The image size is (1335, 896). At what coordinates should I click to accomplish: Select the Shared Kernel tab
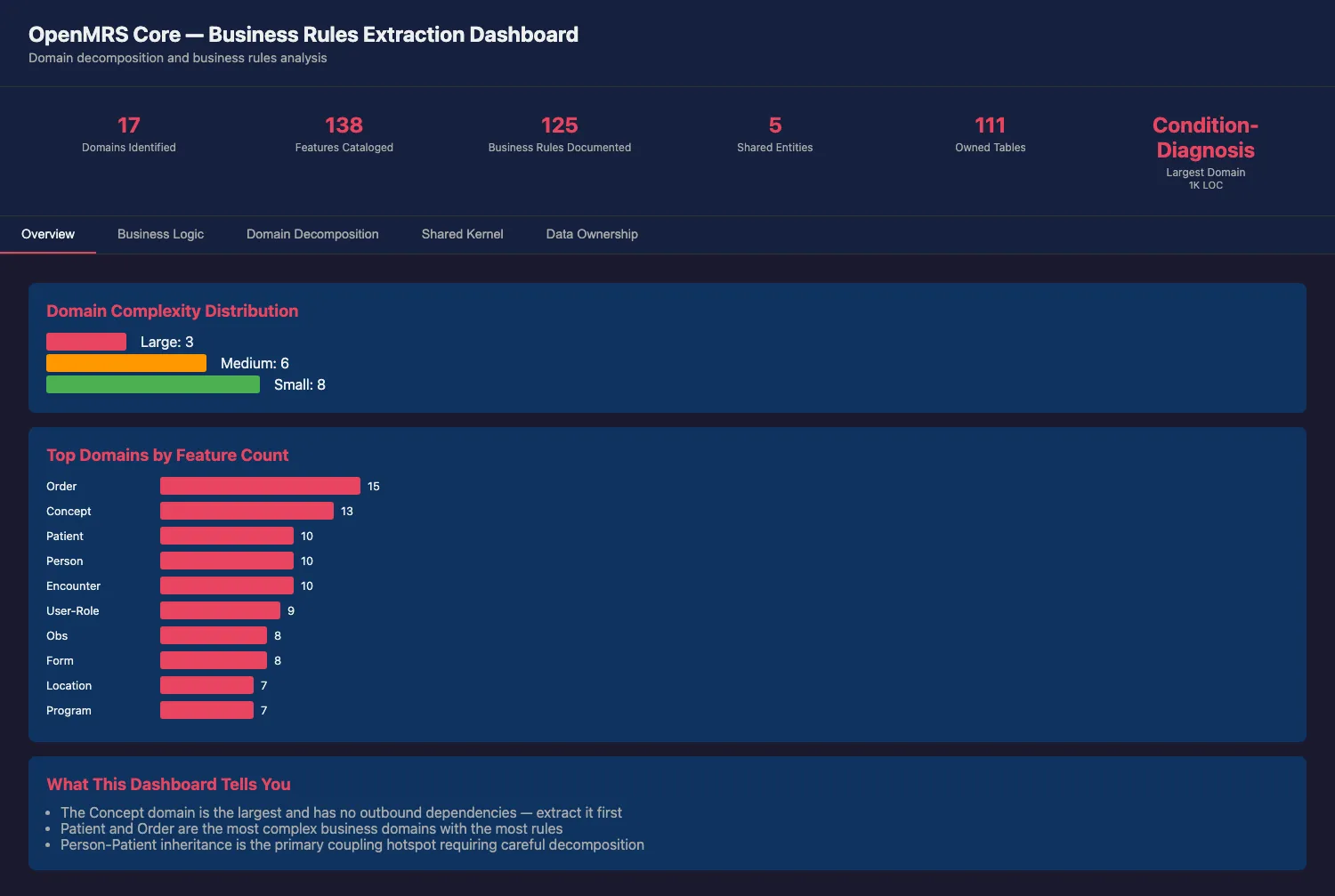pos(462,234)
